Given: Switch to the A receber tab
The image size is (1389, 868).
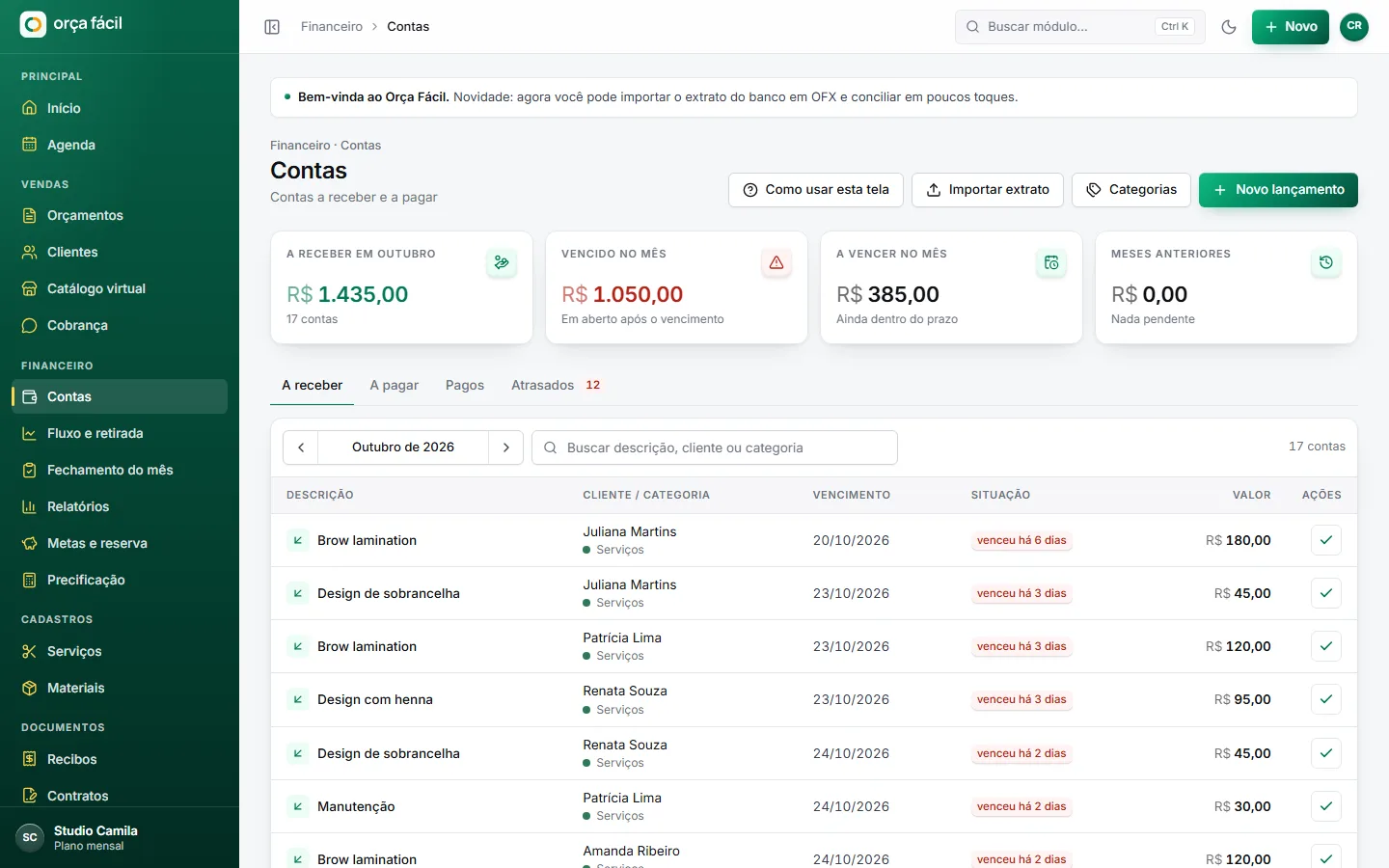Looking at the screenshot, I should click(x=312, y=385).
